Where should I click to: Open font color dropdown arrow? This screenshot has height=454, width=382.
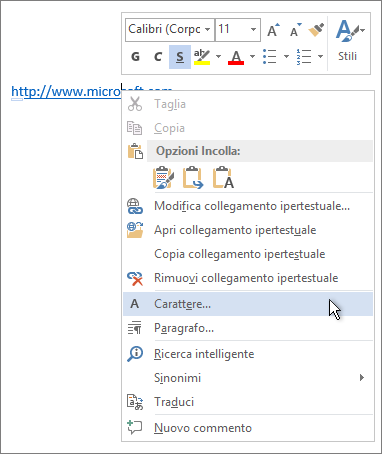[252, 57]
